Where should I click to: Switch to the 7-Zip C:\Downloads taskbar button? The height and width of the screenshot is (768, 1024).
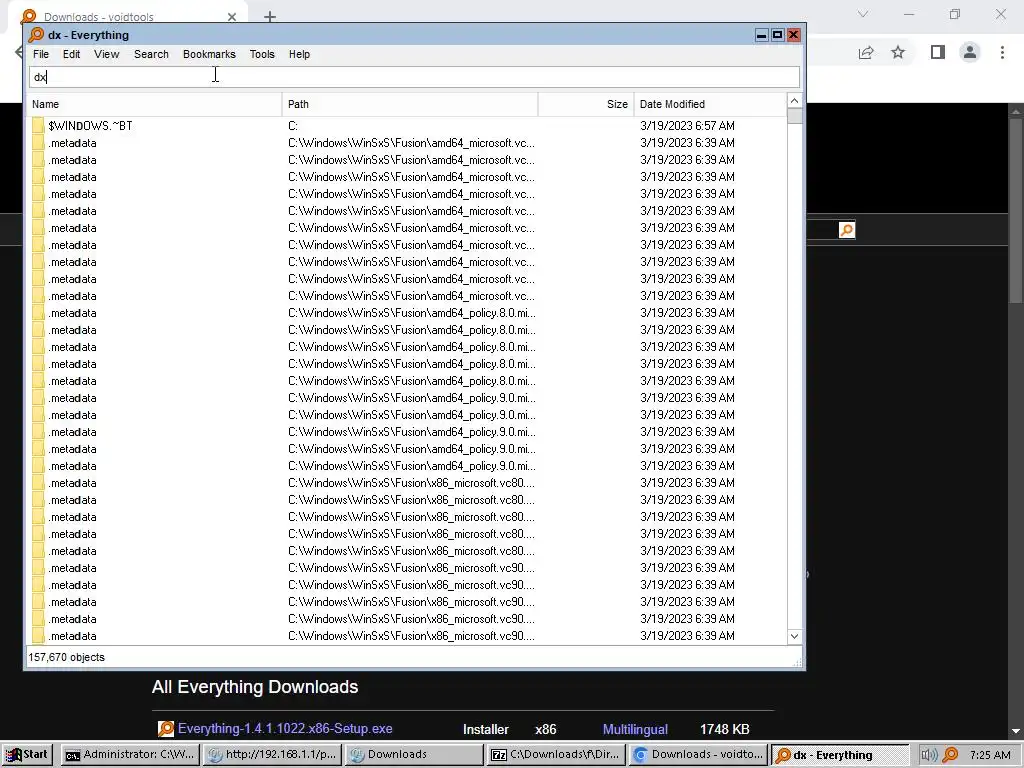click(x=556, y=754)
